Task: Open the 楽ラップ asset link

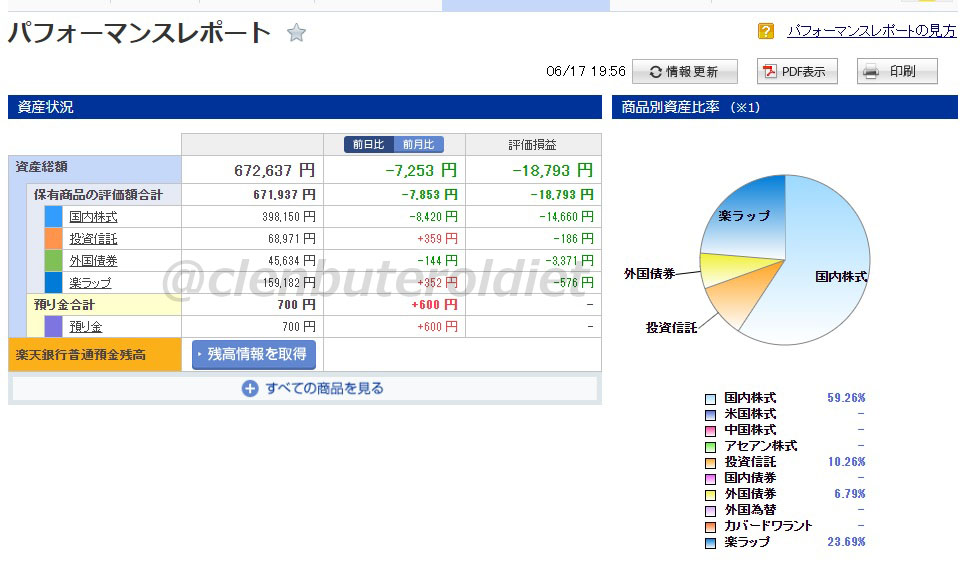Action: coord(90,283)
